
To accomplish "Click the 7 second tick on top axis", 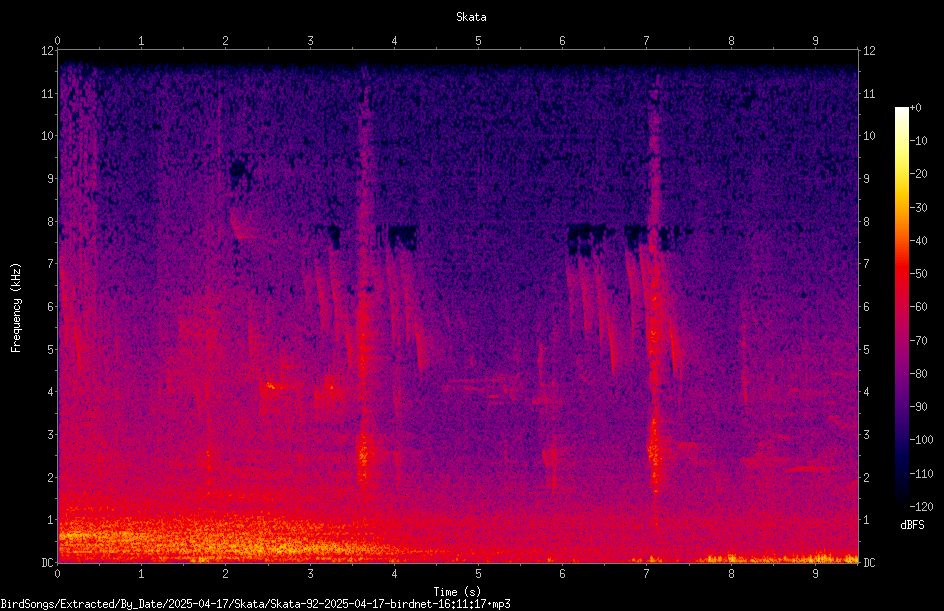I will (647, 41).
